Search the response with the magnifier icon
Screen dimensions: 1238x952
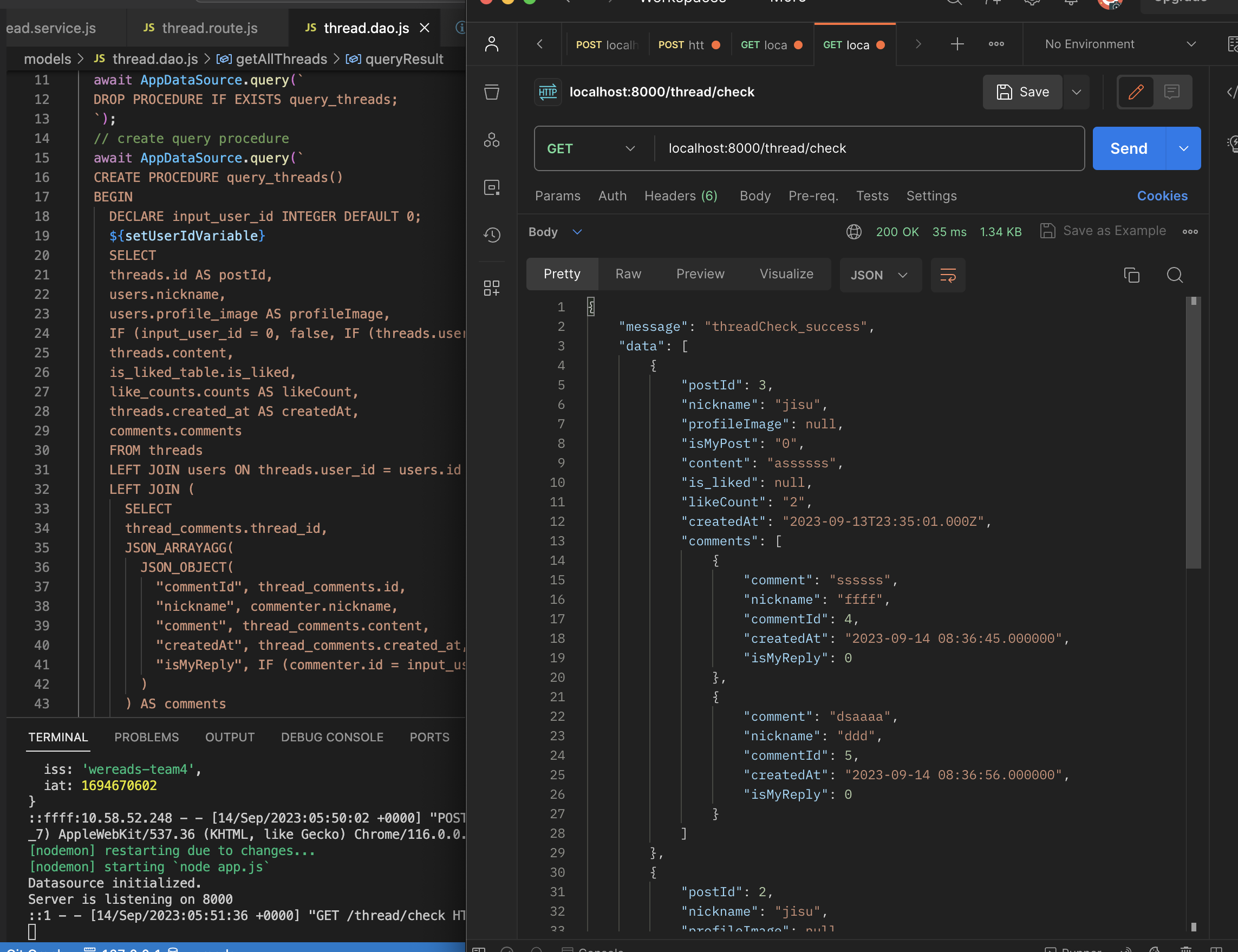click(1175, 276)
